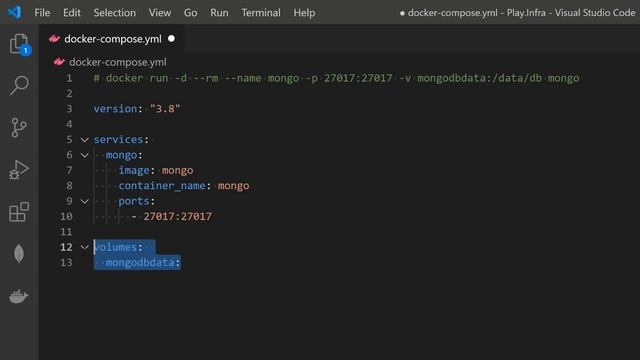Open the Terminal menu
Image resolution: width=640 pixels, height=360 pixels.
pos(261,13)
